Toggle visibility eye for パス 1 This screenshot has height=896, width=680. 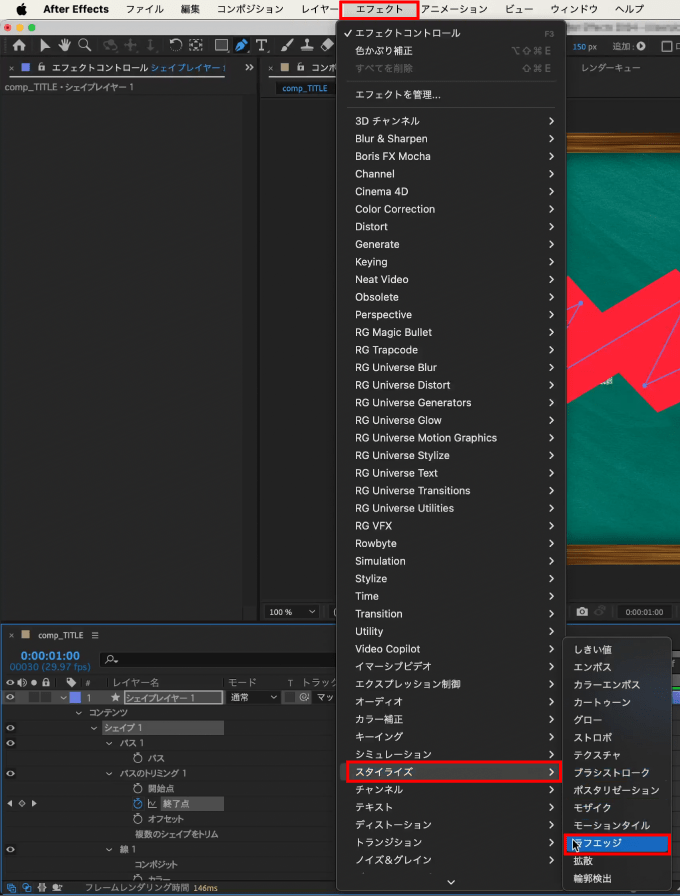click(x=10, y=743)
